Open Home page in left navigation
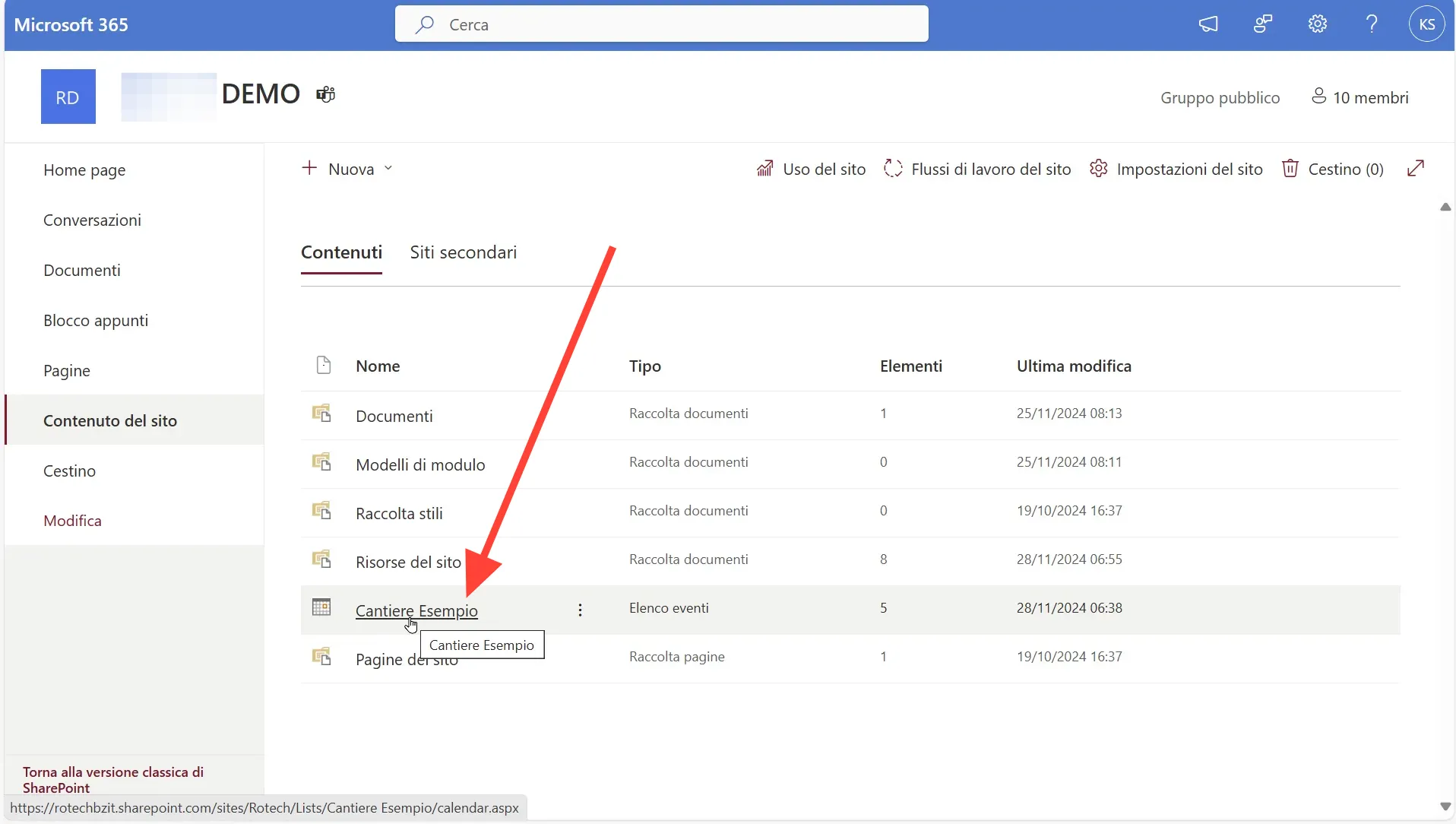Viewport: 1456px width, 824px height. [84, 170]
